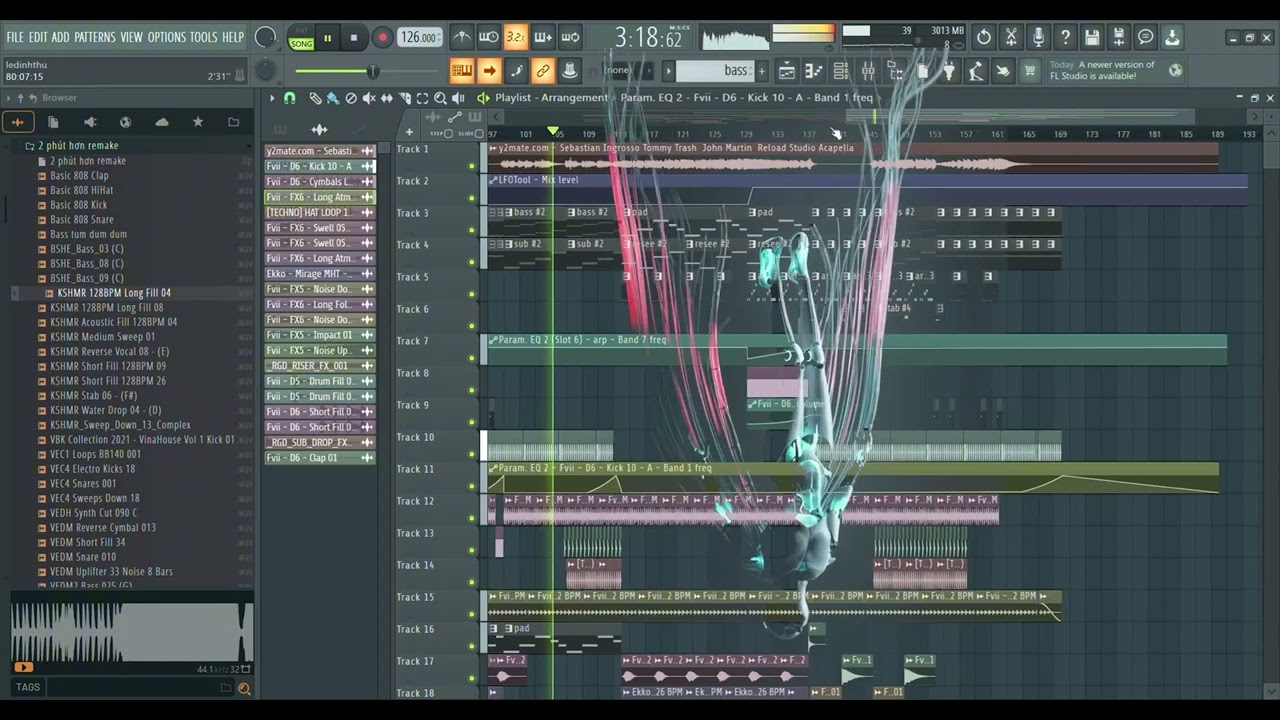This screenshot has width=1280, height=720.
Task: Adjust the master pitch knob
Action: [x=266, y=70]
